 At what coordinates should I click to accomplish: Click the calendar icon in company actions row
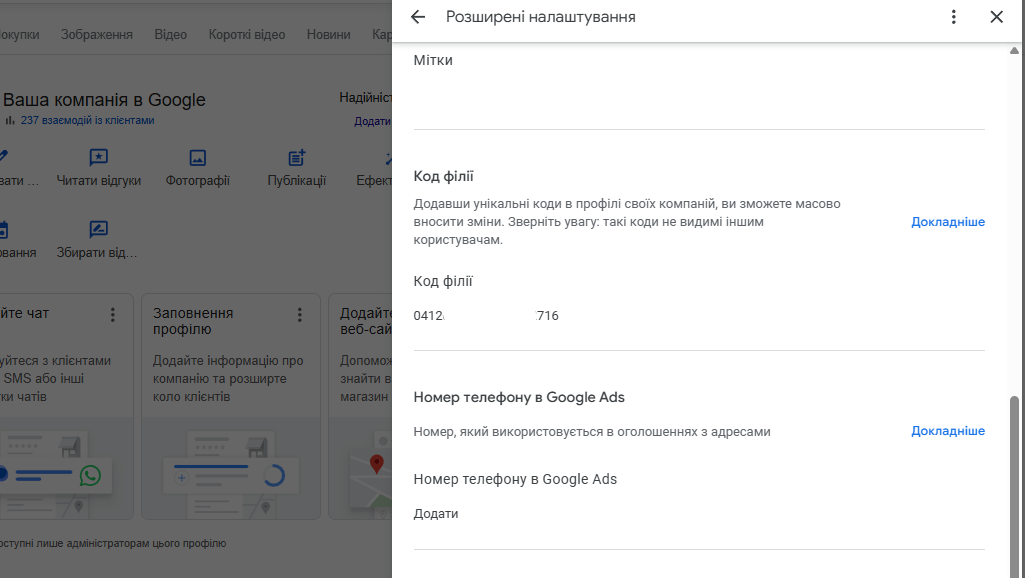3,230
